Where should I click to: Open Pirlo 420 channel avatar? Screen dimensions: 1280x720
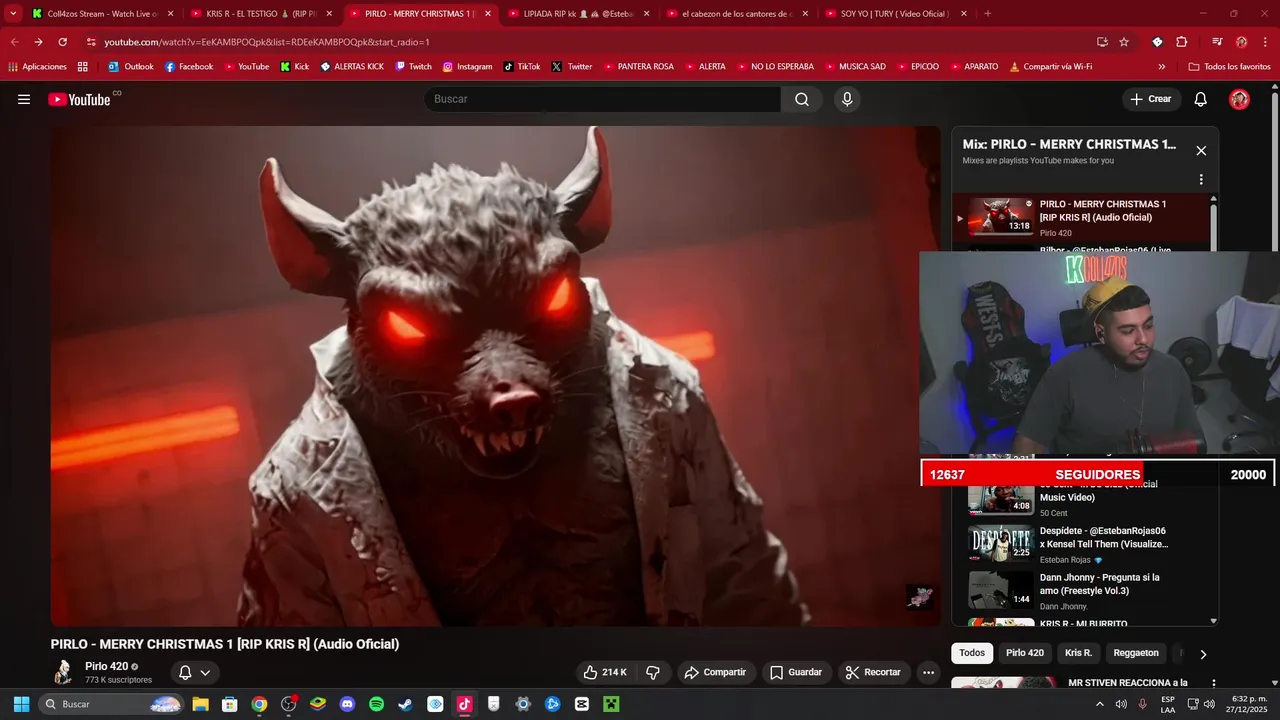pyautogui.click(x=63, y=672)
